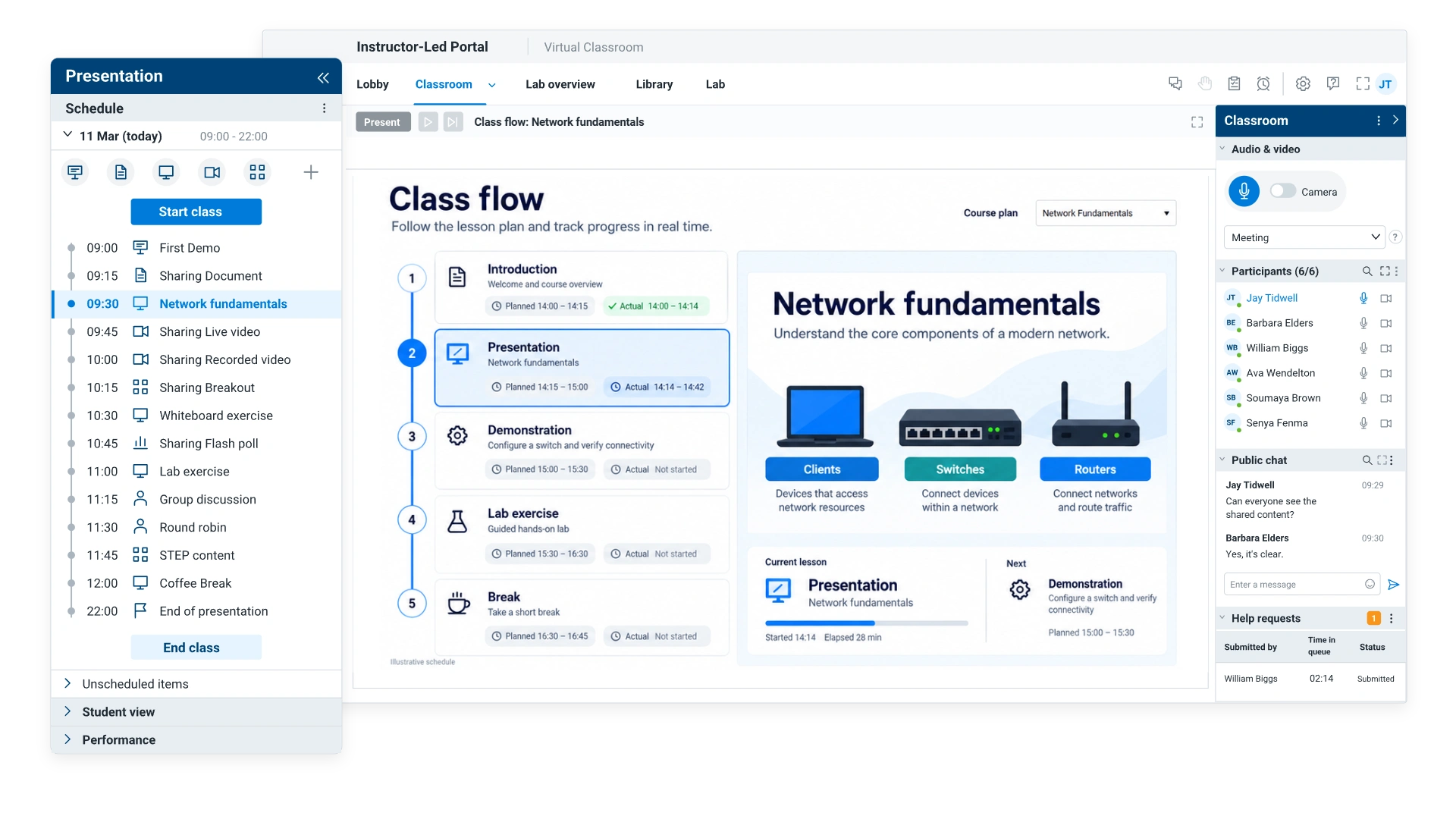The height and width of the screenshot is (819, 1456).
Task: Switch to the Lobby tab
Action: [372, 84]
